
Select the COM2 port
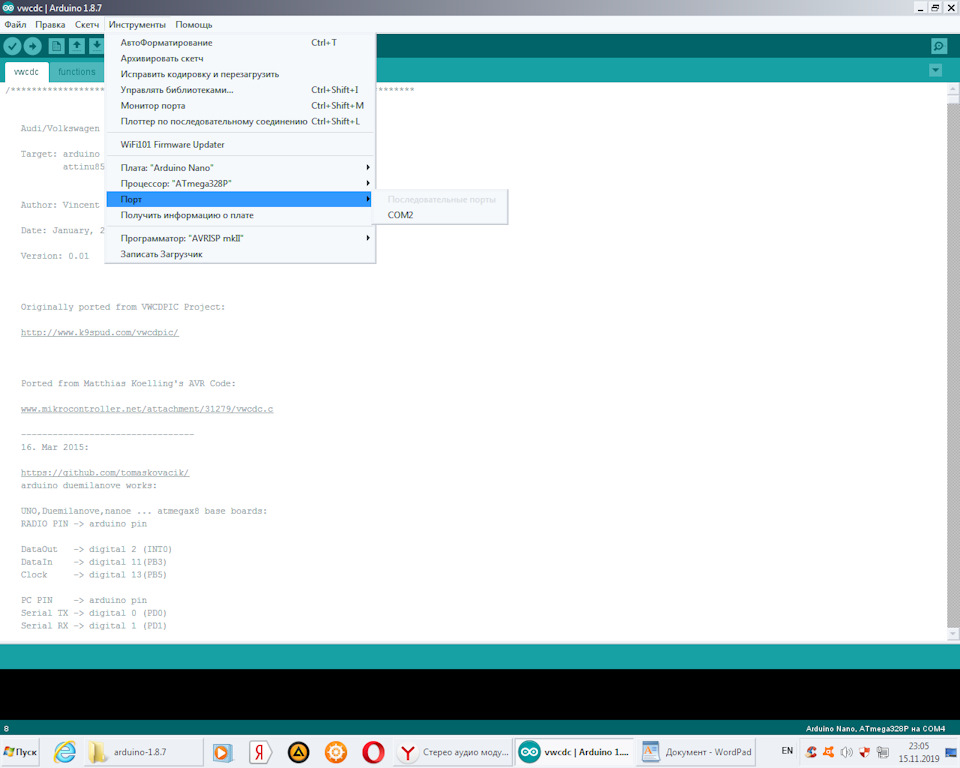(440, 215)
